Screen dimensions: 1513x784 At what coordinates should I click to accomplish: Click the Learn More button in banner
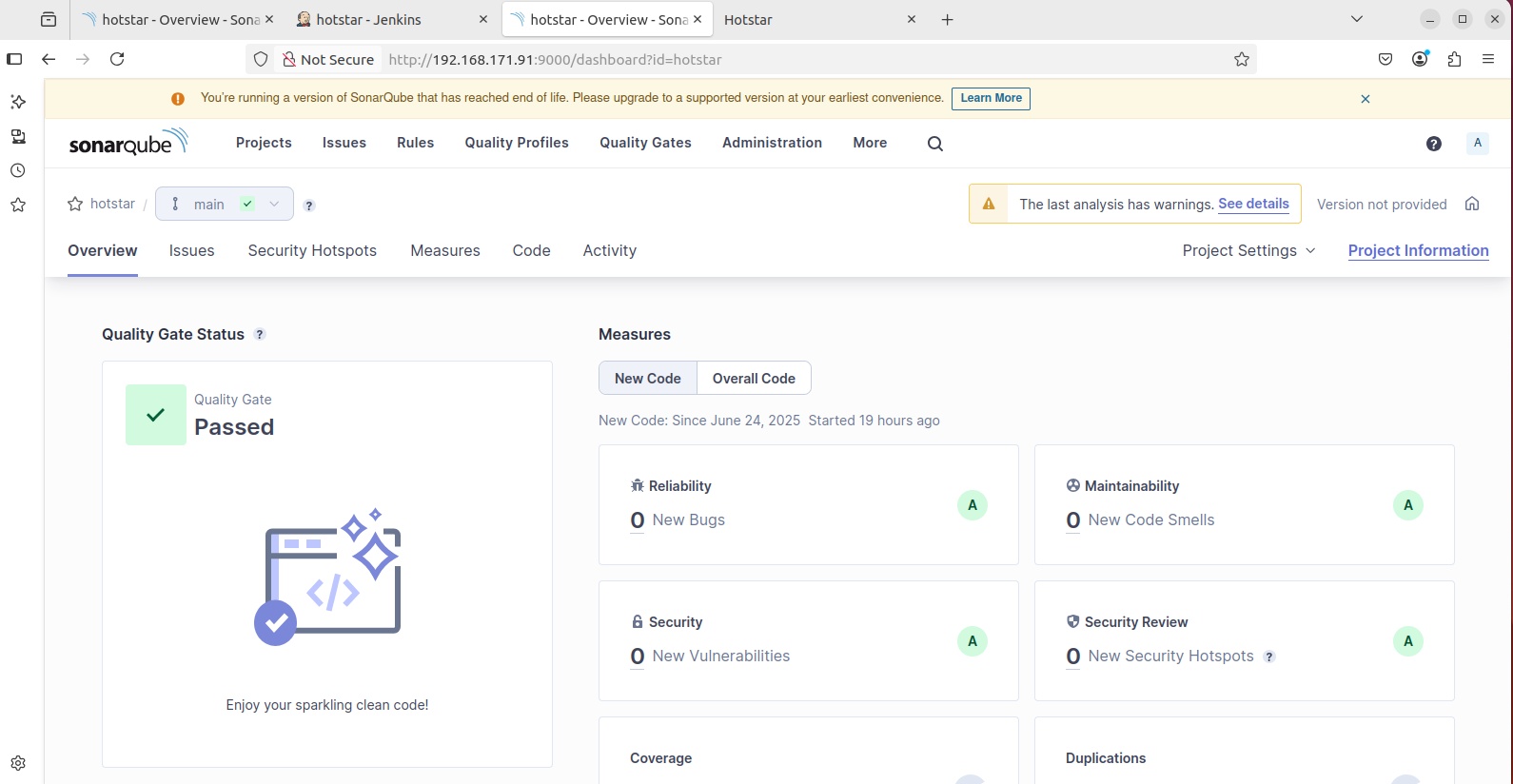[x=991, y=98]
